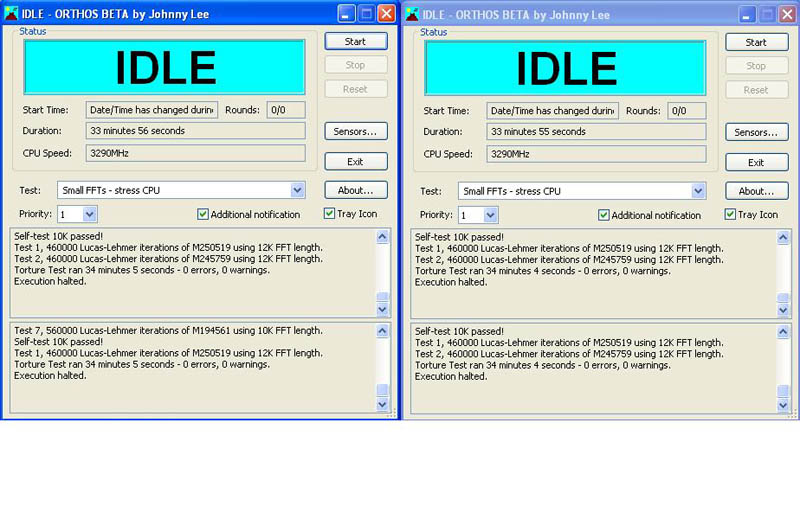The image size is (800, 519).
Task: Click 'Test 7, 560000 Lucas-Lehmer' log line
Action: coord(168,331)
